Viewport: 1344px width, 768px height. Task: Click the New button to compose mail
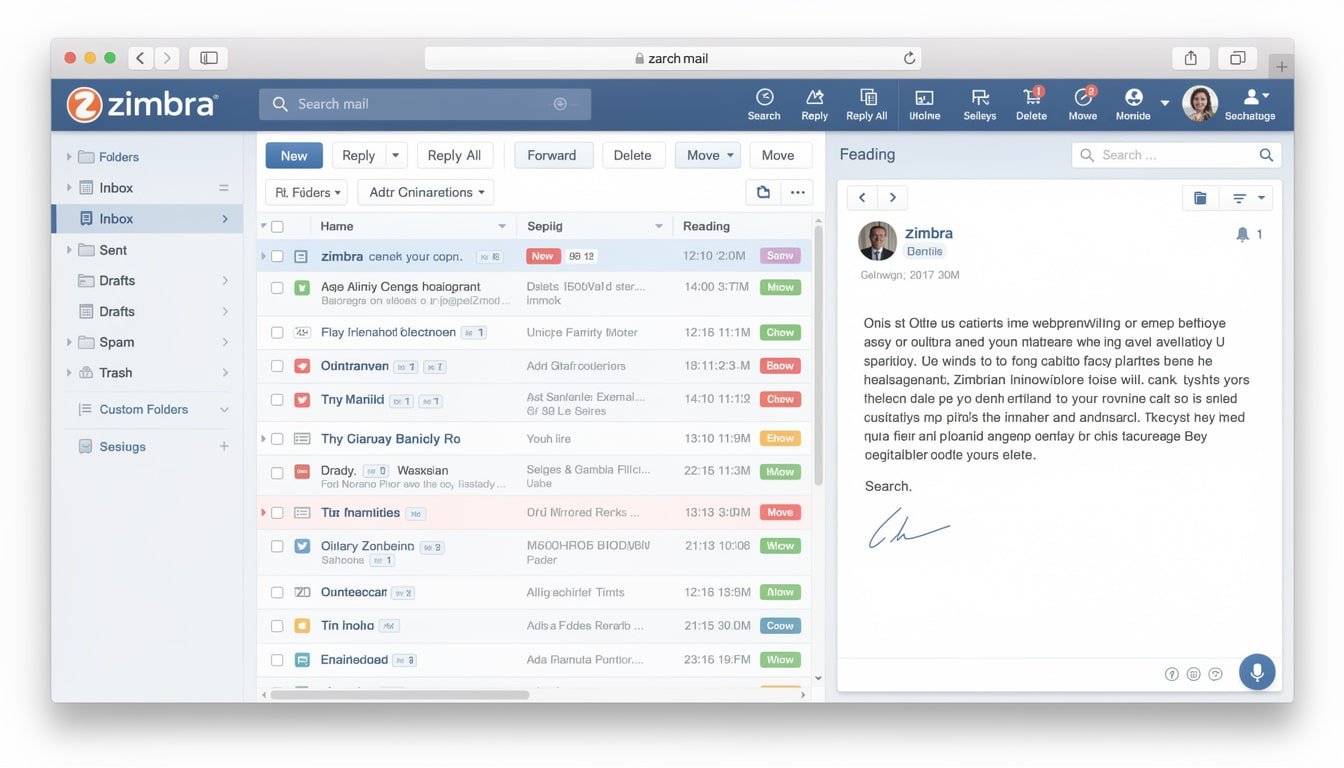[x=293, y=155]
